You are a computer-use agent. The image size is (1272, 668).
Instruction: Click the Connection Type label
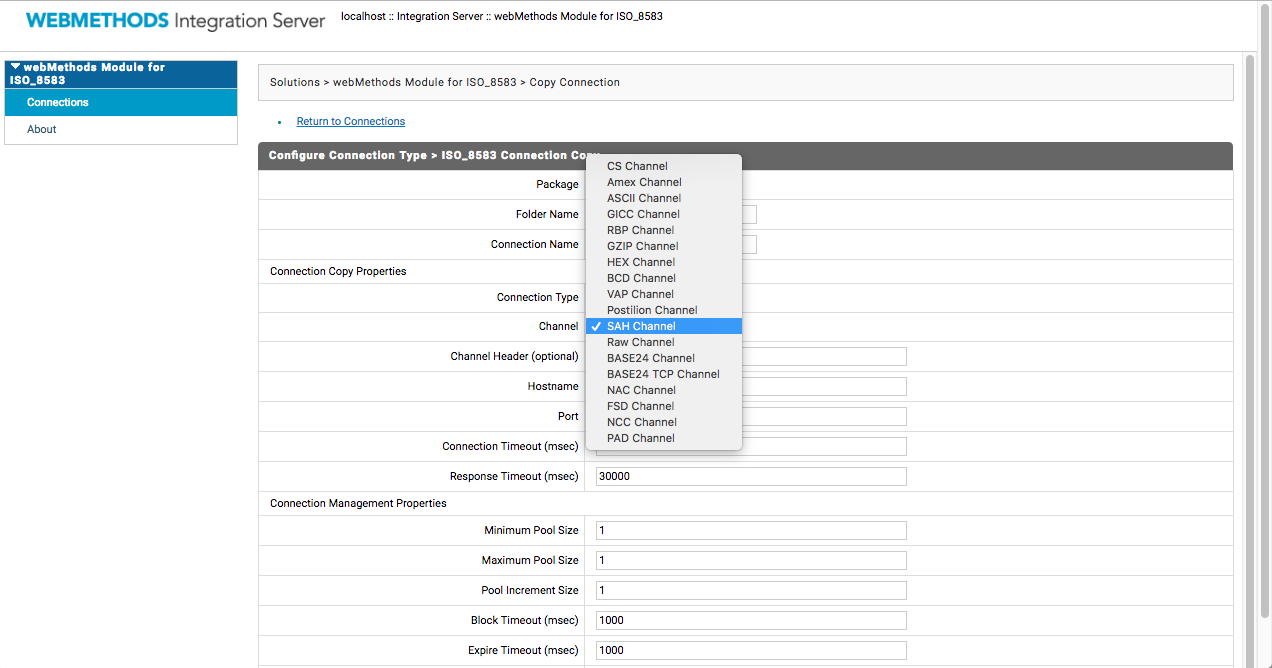tap(538, 297)
